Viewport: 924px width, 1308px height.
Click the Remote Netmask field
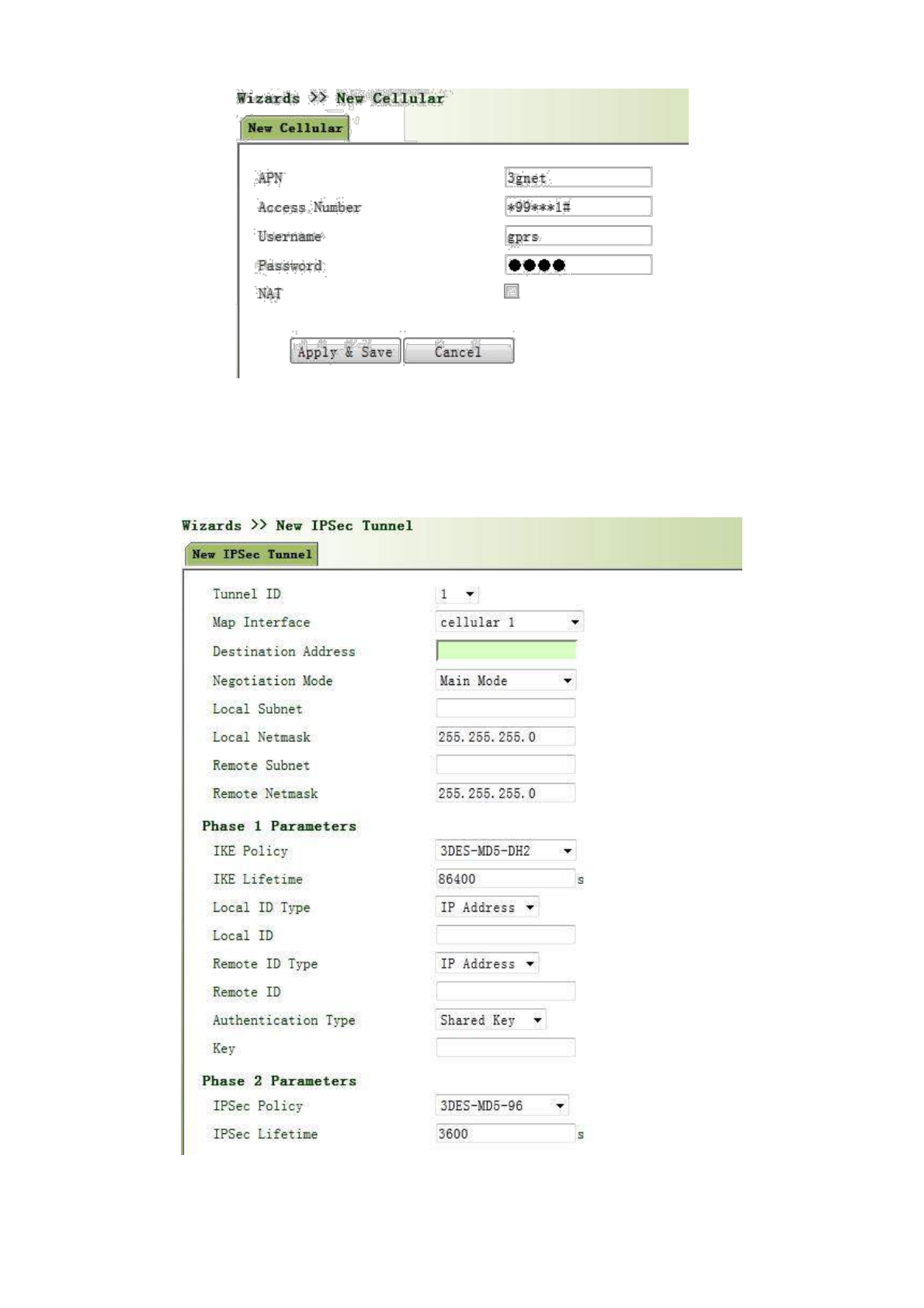[x=505, y=793]
